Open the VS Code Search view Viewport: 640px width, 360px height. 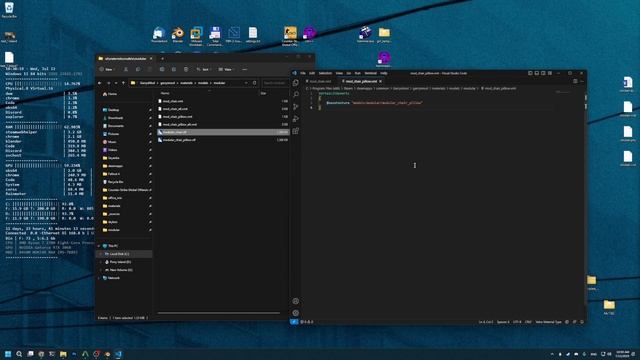[296, 95]
